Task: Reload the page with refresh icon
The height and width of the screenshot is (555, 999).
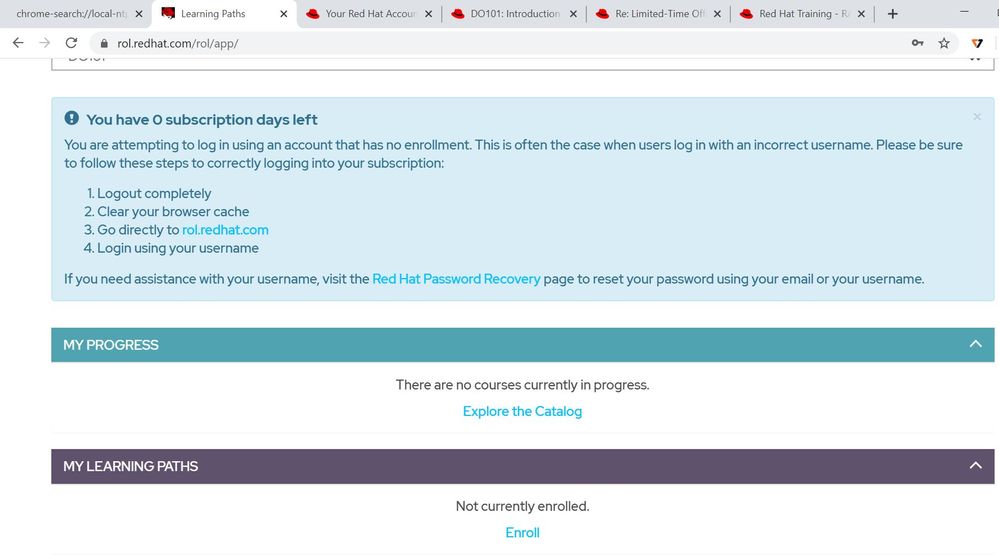Action: click(x=71, y=43)
